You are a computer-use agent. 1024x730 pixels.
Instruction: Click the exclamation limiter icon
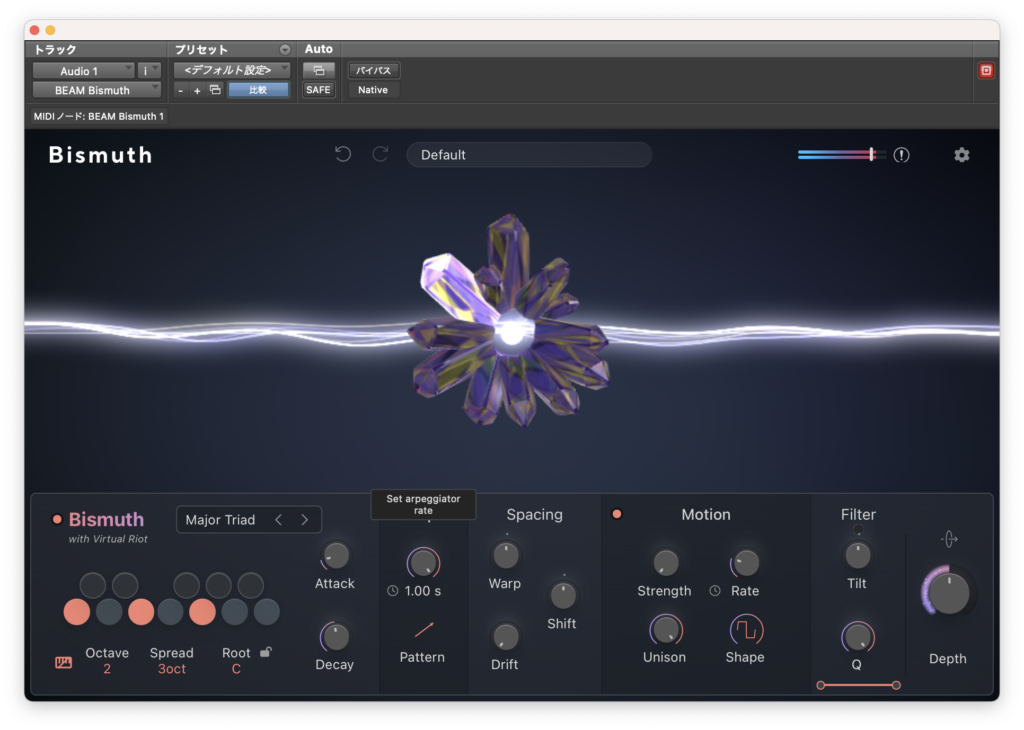pyautogui.click(x=901, y=155)
